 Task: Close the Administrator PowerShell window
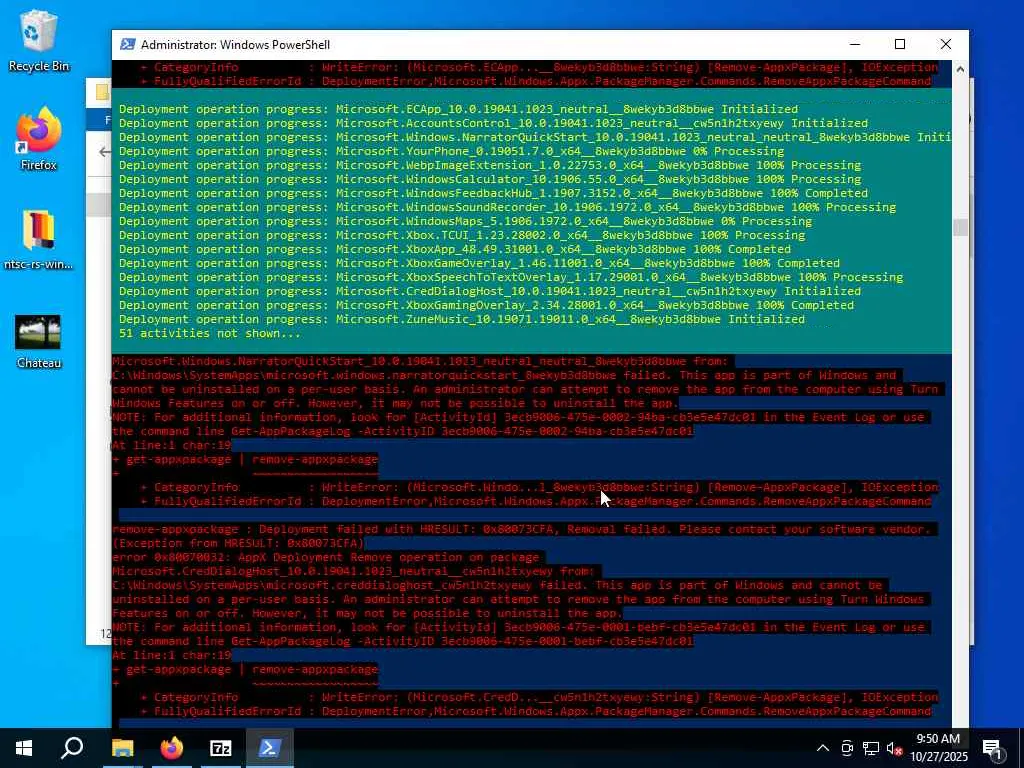coord(946,44)
